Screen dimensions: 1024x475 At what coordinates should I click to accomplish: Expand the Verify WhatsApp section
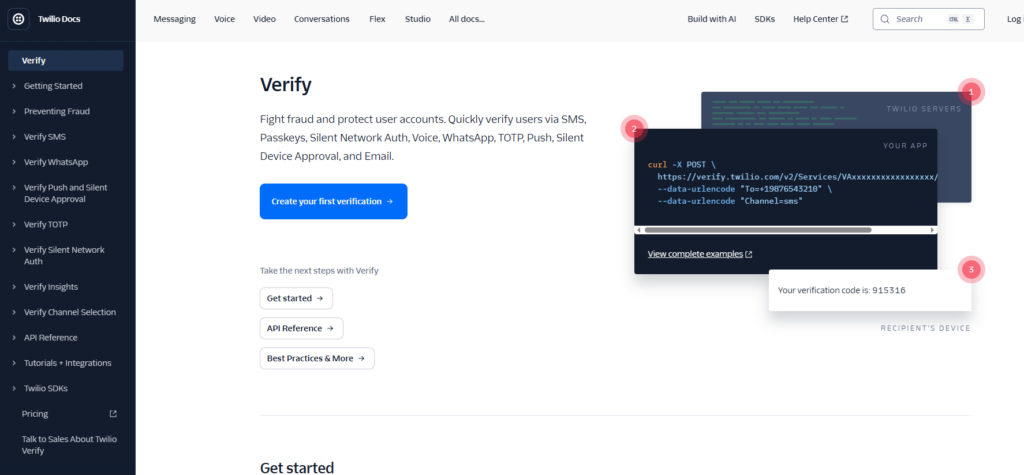(x=14, y=163)
